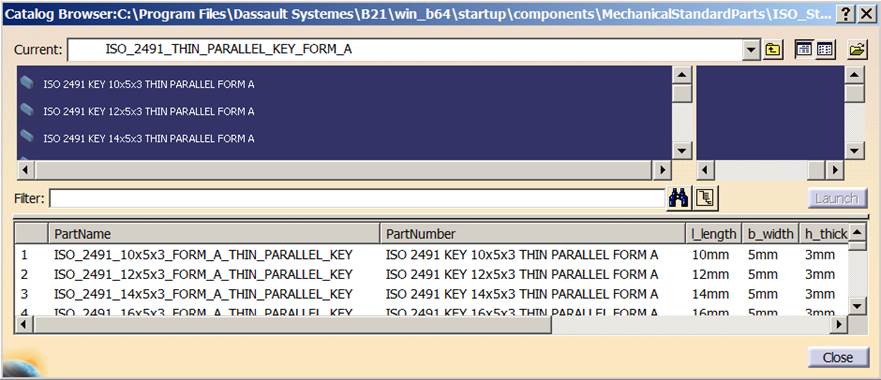
Task: Open the query builder icon beside binoculars
Action: click(x=705, y=198)
